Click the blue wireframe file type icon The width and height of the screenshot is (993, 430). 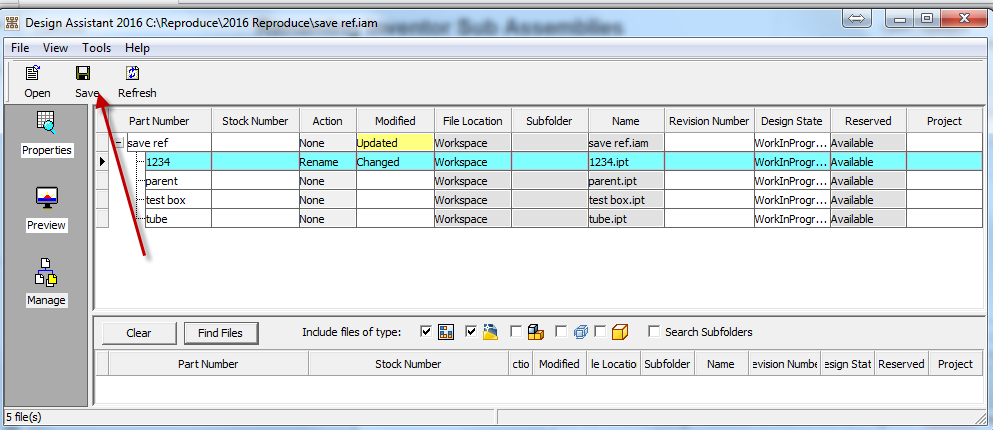tap(581, 332)
